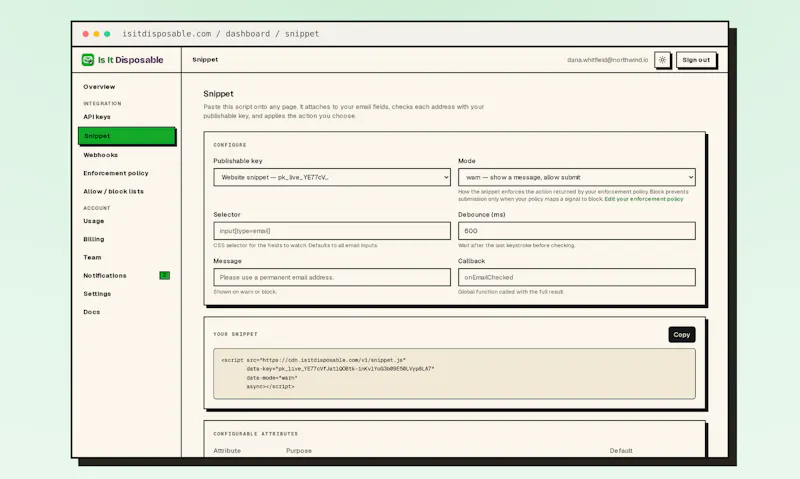The height and width of the screenshot is (479, 800).
Task: Click the Sign out button
Action: pyautogui.click(x=696, y=60)
